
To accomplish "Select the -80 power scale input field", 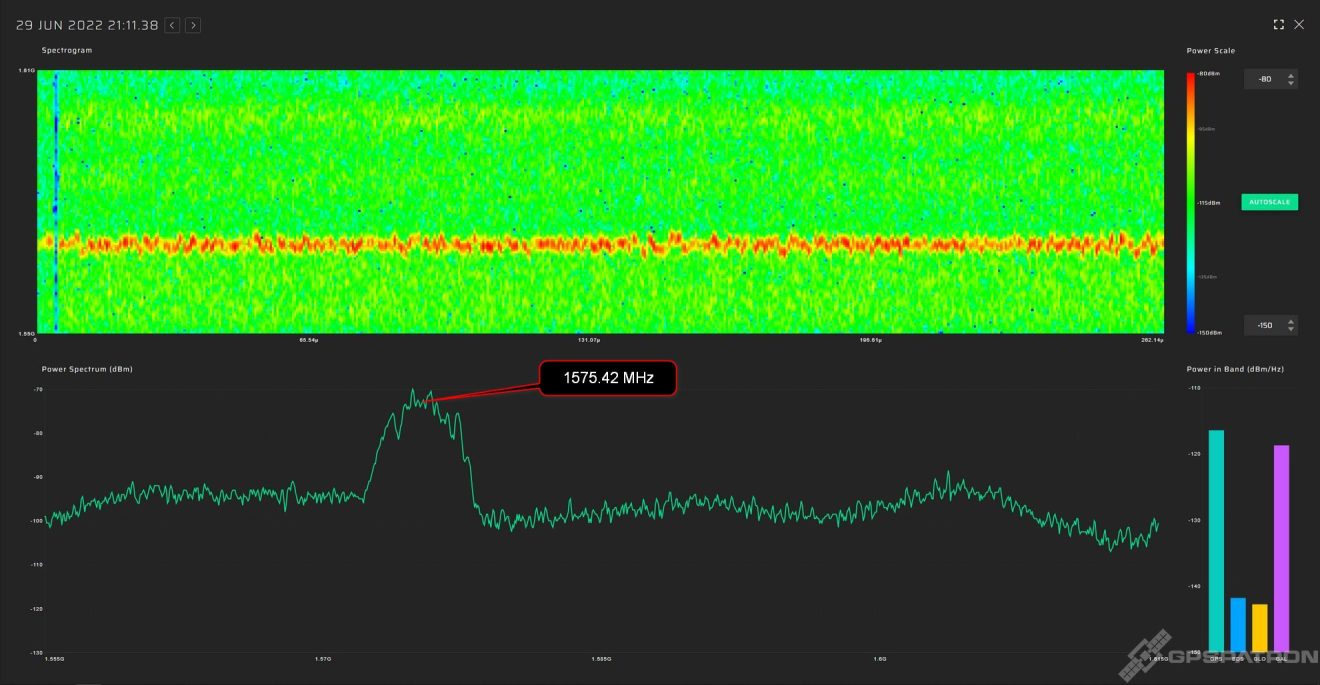I will coord(1263,79).
